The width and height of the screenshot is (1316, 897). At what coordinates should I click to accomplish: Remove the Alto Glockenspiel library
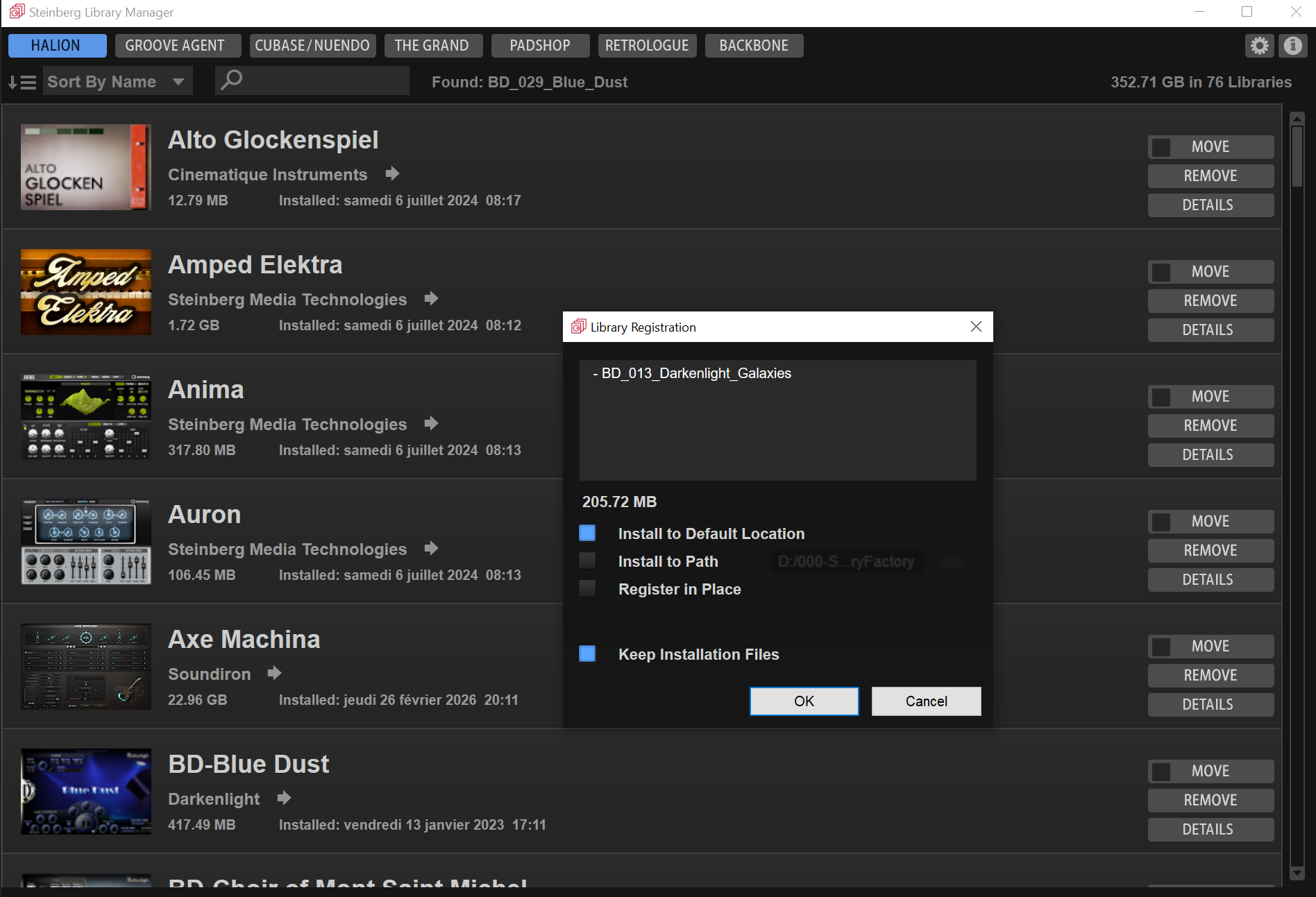(1210, 176)
